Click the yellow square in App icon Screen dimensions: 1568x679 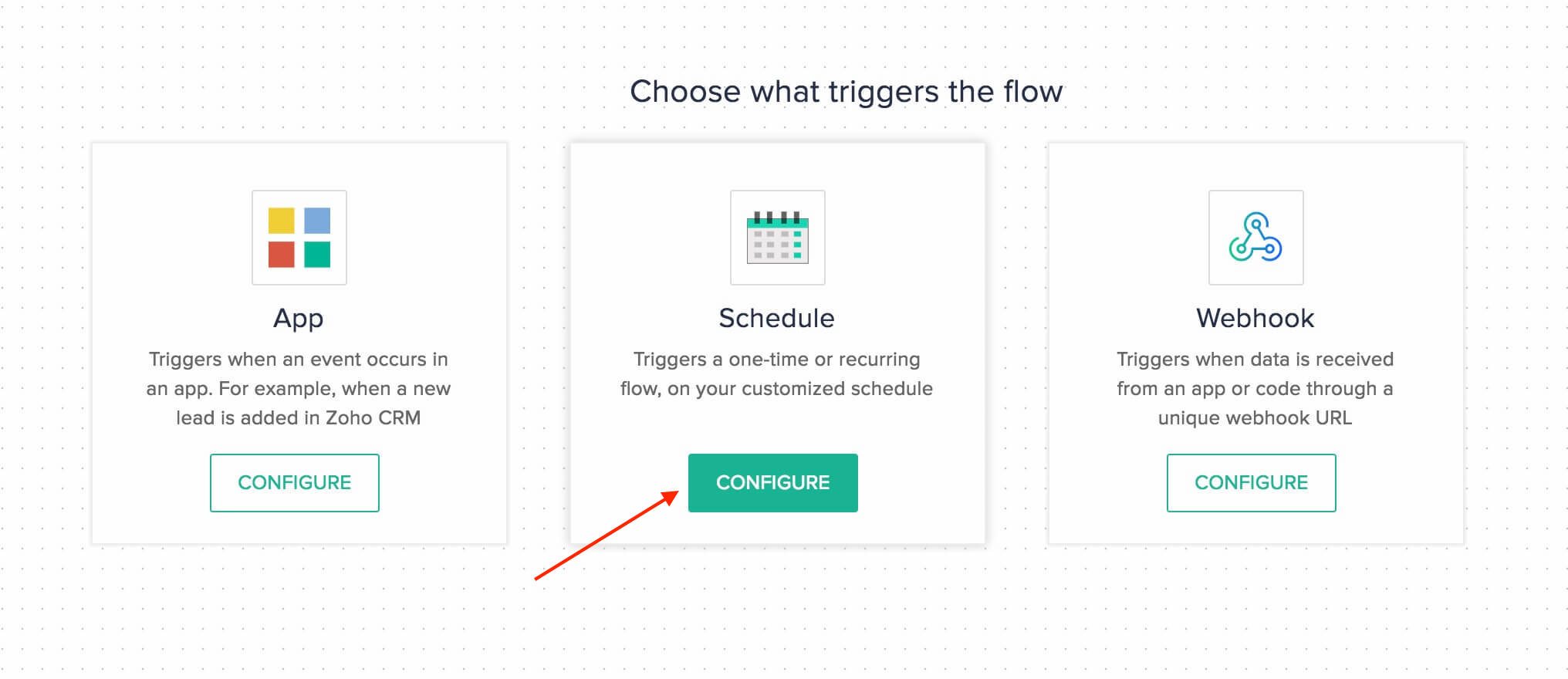point(281,221)
